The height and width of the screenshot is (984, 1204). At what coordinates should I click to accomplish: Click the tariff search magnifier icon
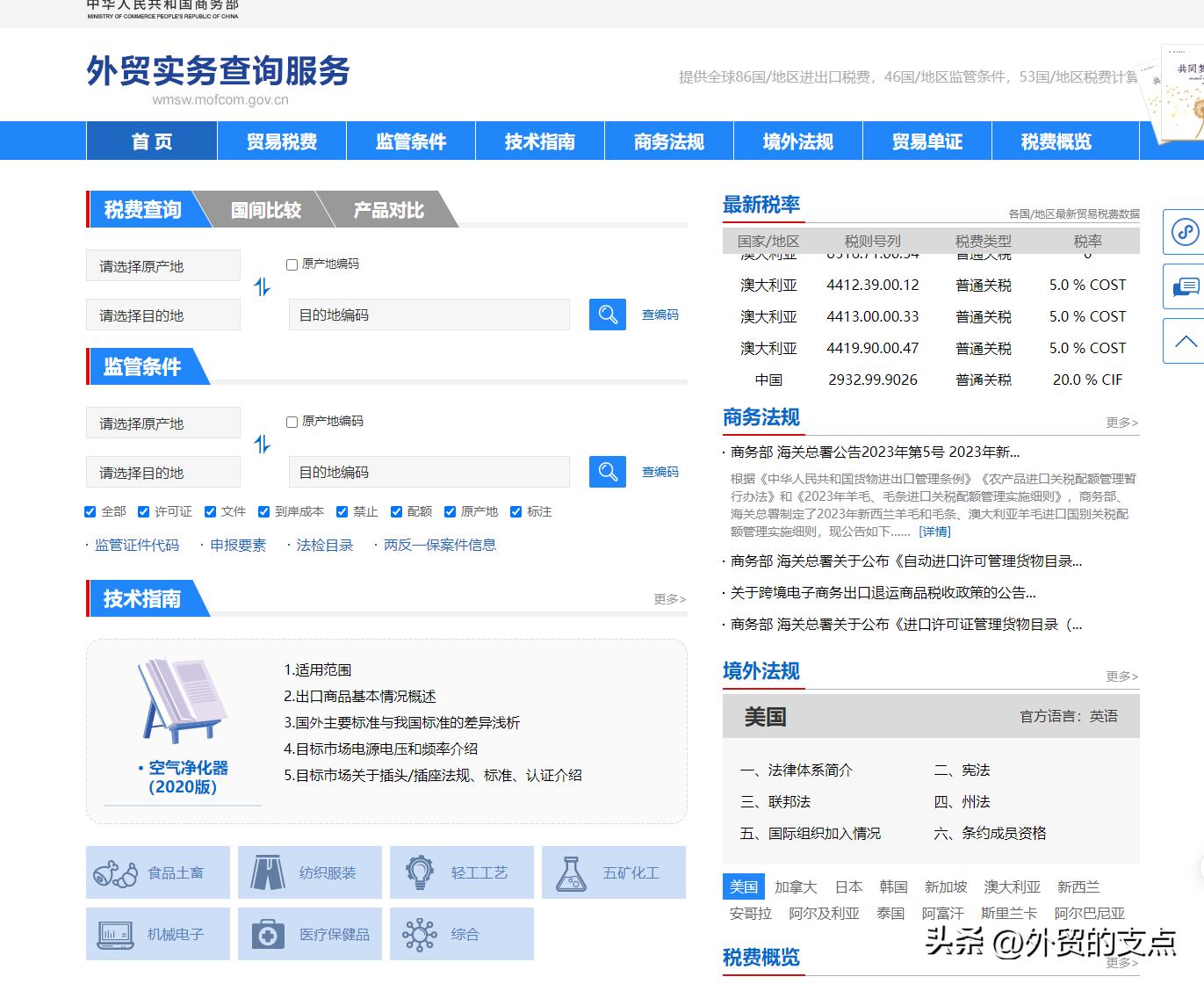point(607,315)
